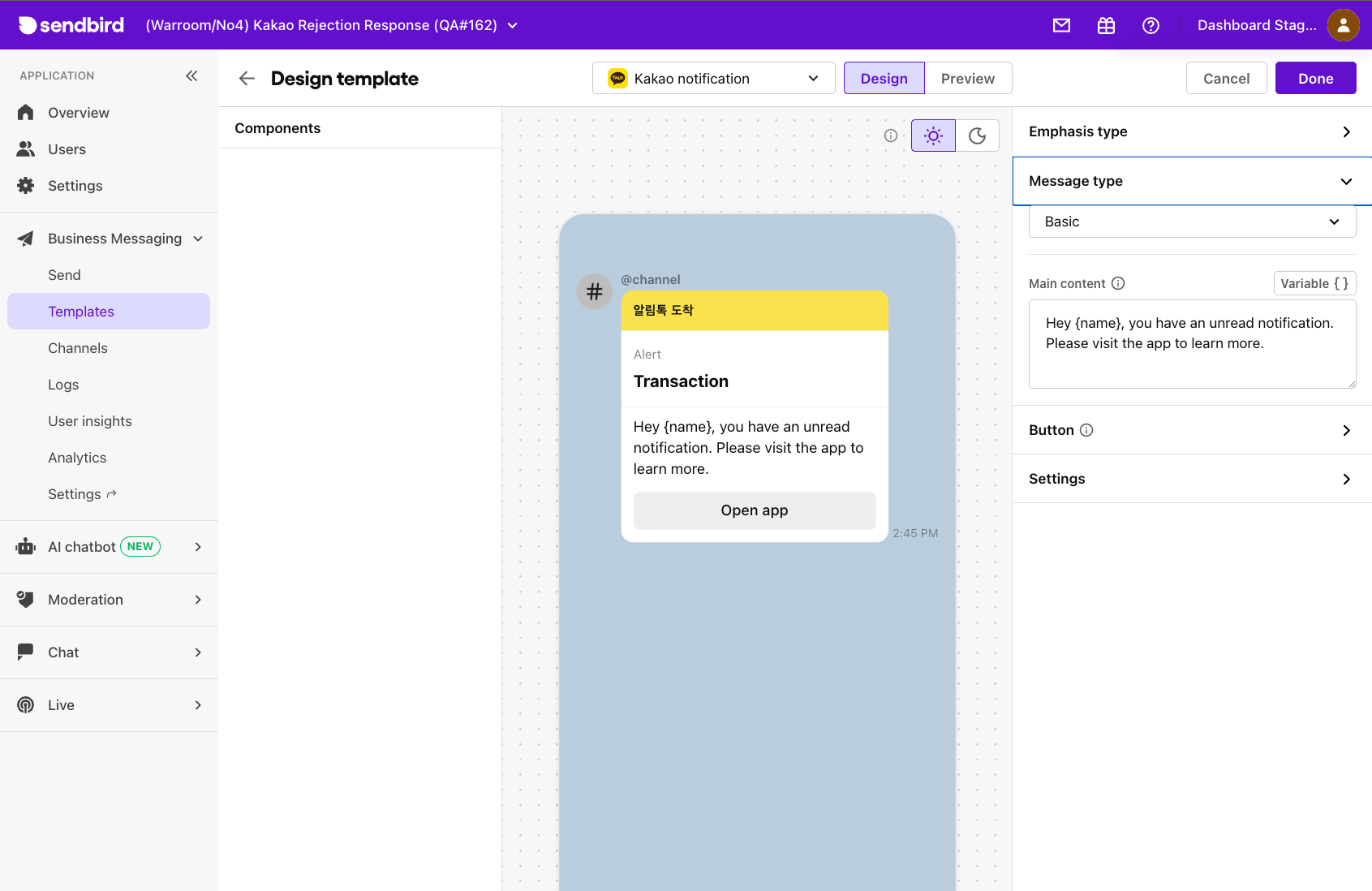The height and width of the screenshot is (891, 1372).
Task: Click the Open app preview button
Action: [755, 510]
